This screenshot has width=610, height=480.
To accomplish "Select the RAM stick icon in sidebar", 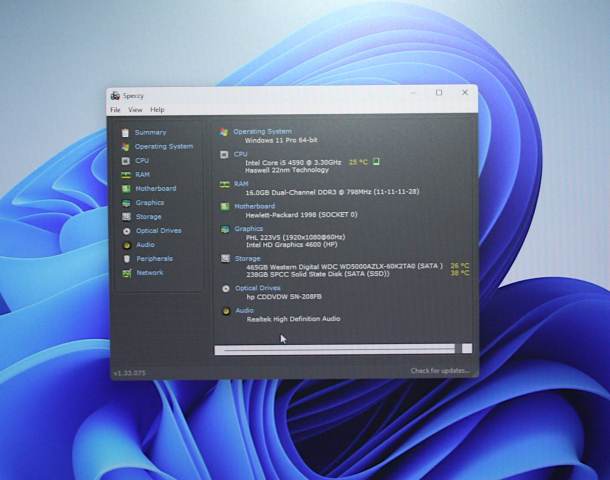I will [126, 175].
